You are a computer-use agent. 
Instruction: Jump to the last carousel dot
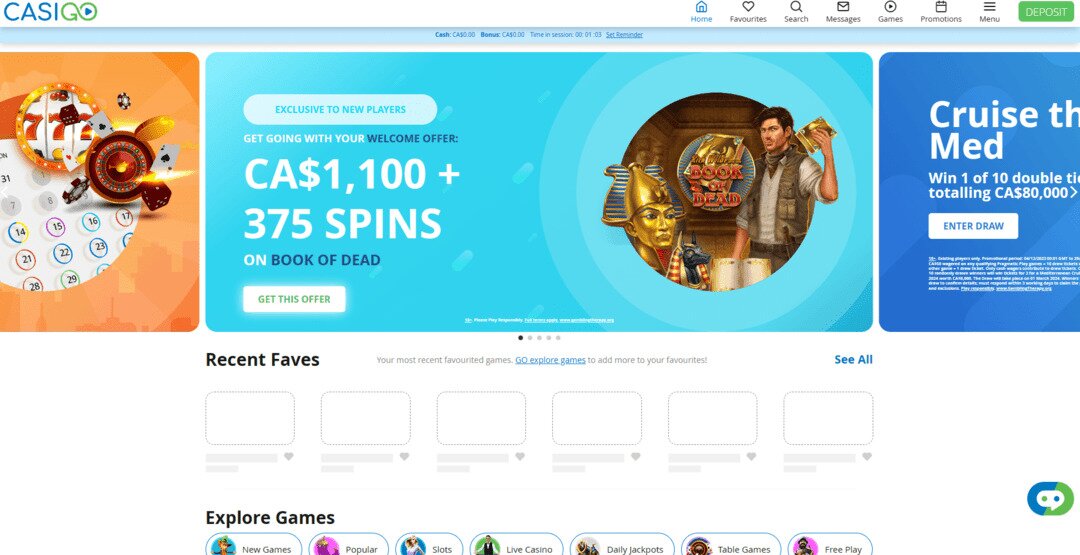click(x=559, y=338)
